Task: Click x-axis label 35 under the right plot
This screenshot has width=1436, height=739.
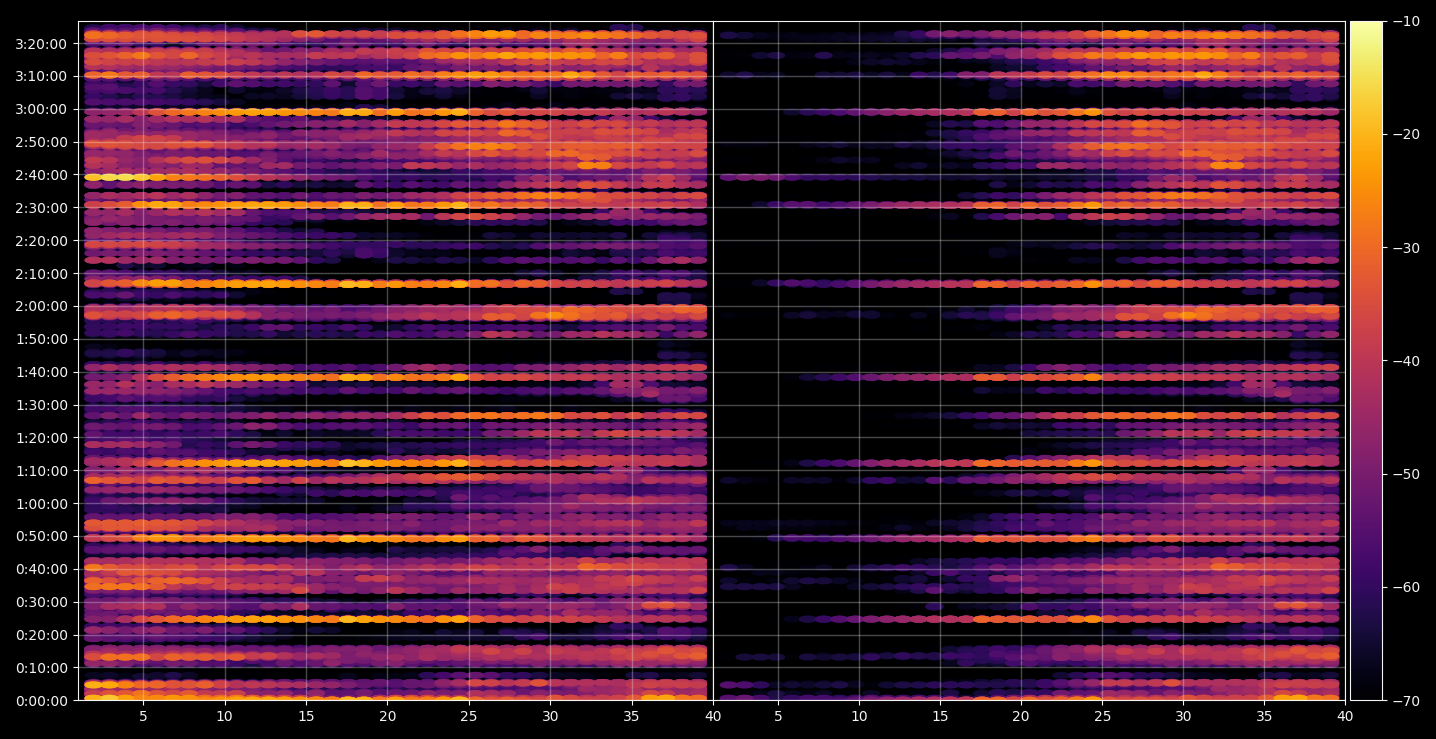Action: pyautogui.click(x=1265, y=717)
